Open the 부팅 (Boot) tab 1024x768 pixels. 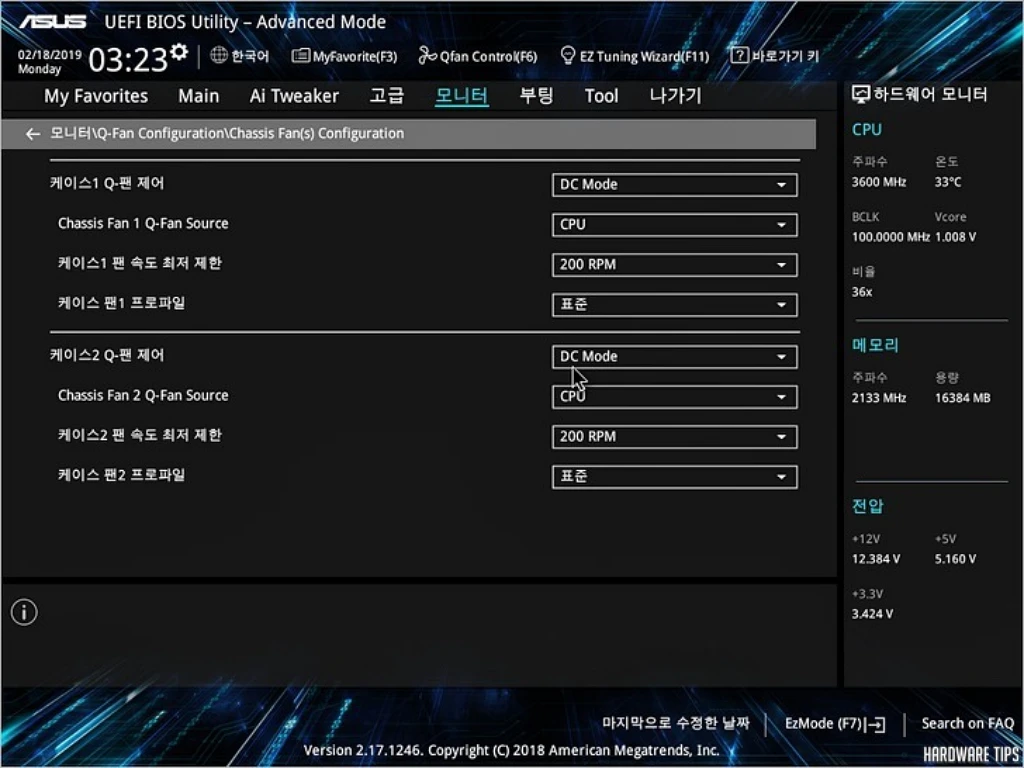click(536, 96)
